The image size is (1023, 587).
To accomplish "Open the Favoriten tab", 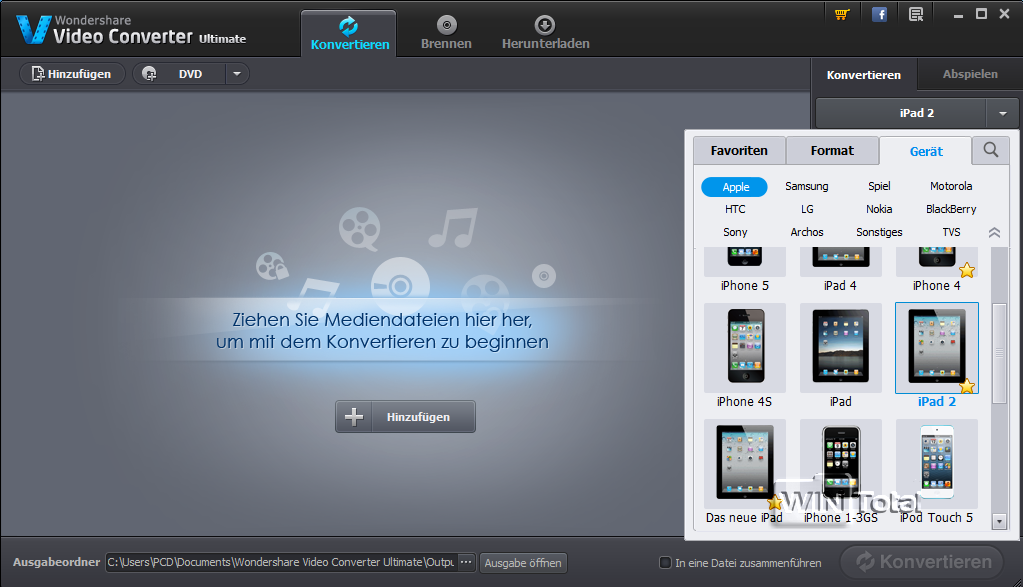I will pyautogui.click(x=739, y=151).
